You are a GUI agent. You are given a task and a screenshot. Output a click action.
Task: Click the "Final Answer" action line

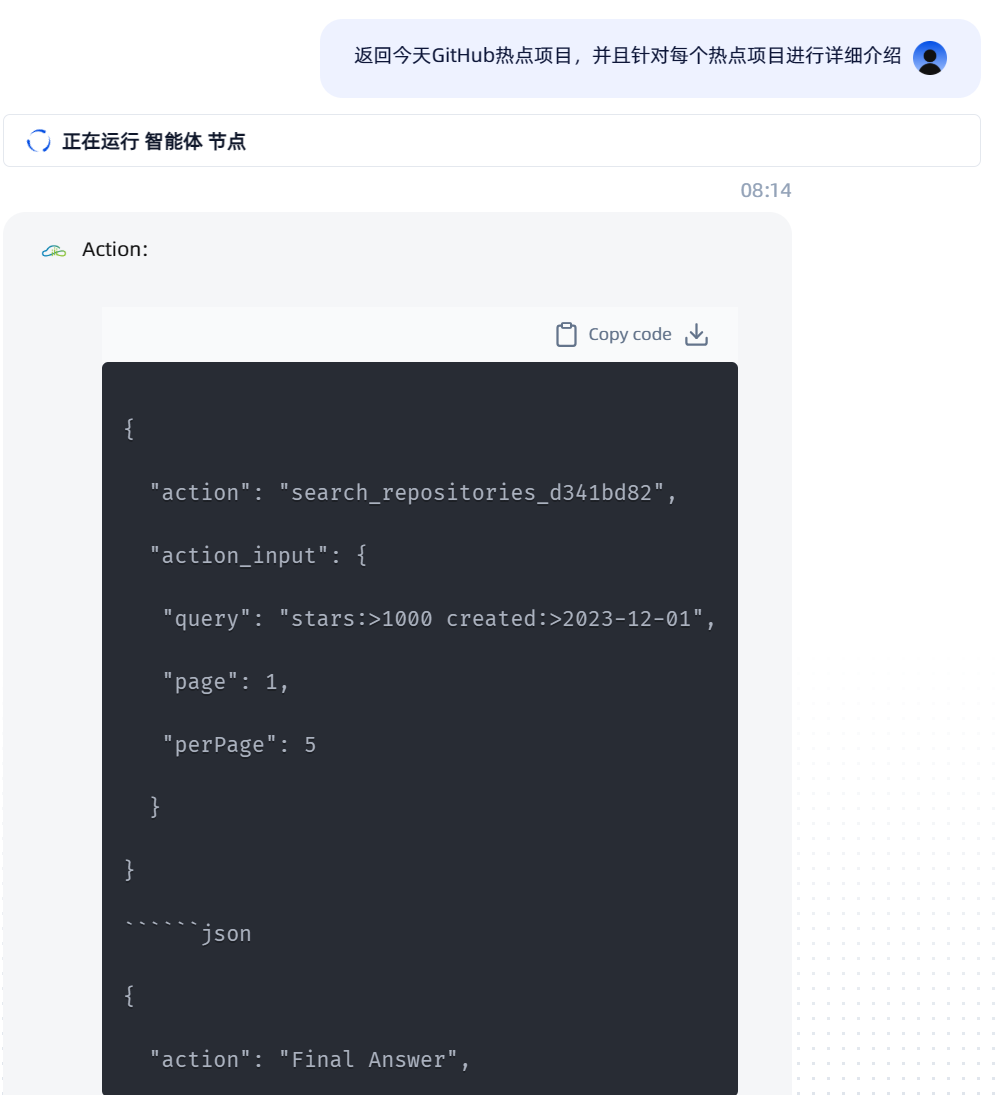[x=310, y=1059]
